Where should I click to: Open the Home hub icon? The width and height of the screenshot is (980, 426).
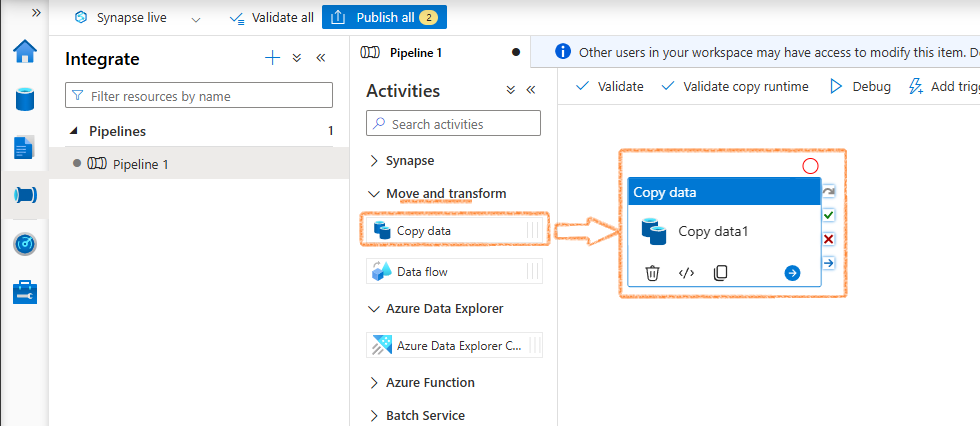pos(25,51)
